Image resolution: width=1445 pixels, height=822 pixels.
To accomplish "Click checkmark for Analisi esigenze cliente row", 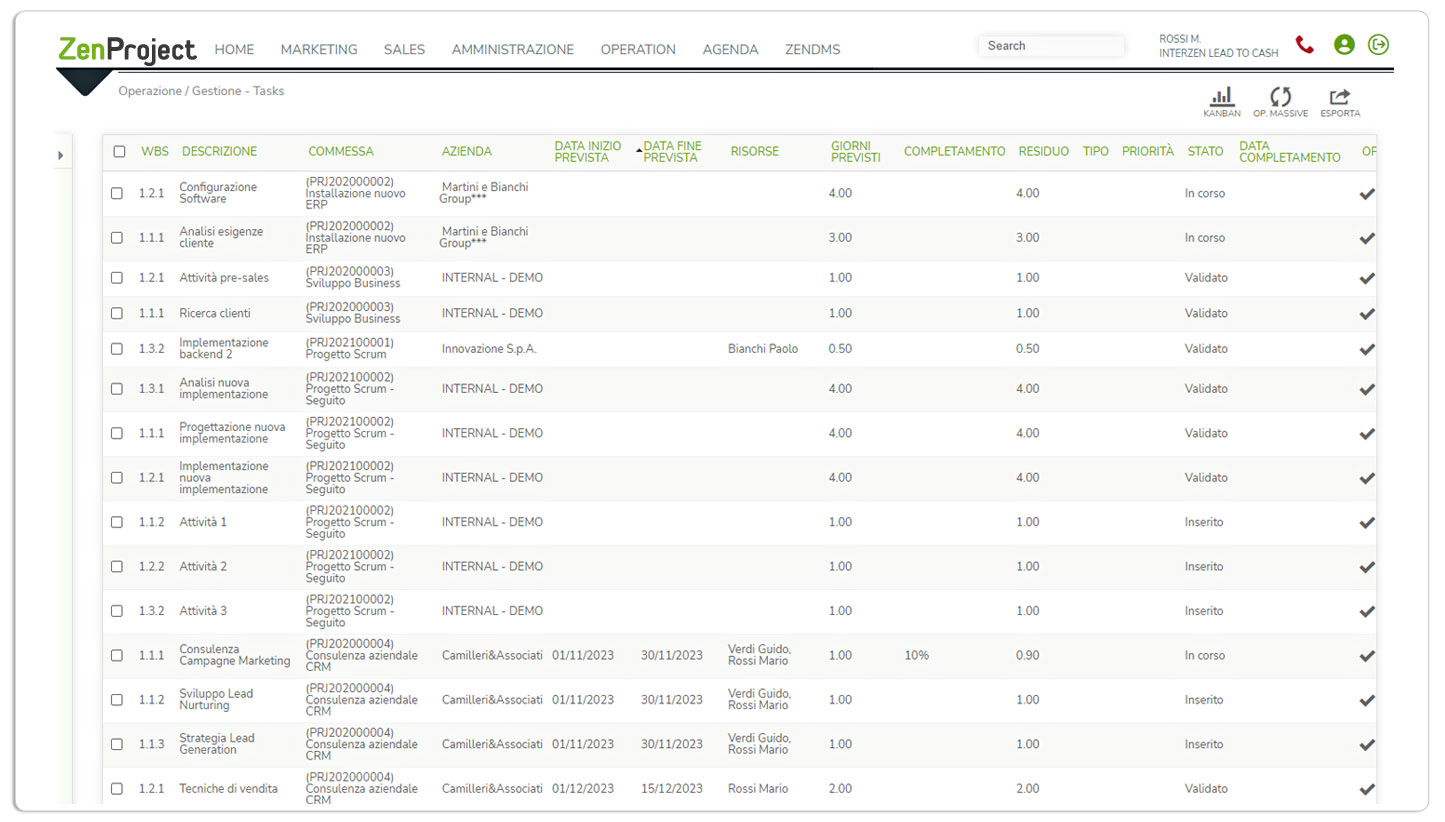I will pyautogui.click(x=1367, y=238).
